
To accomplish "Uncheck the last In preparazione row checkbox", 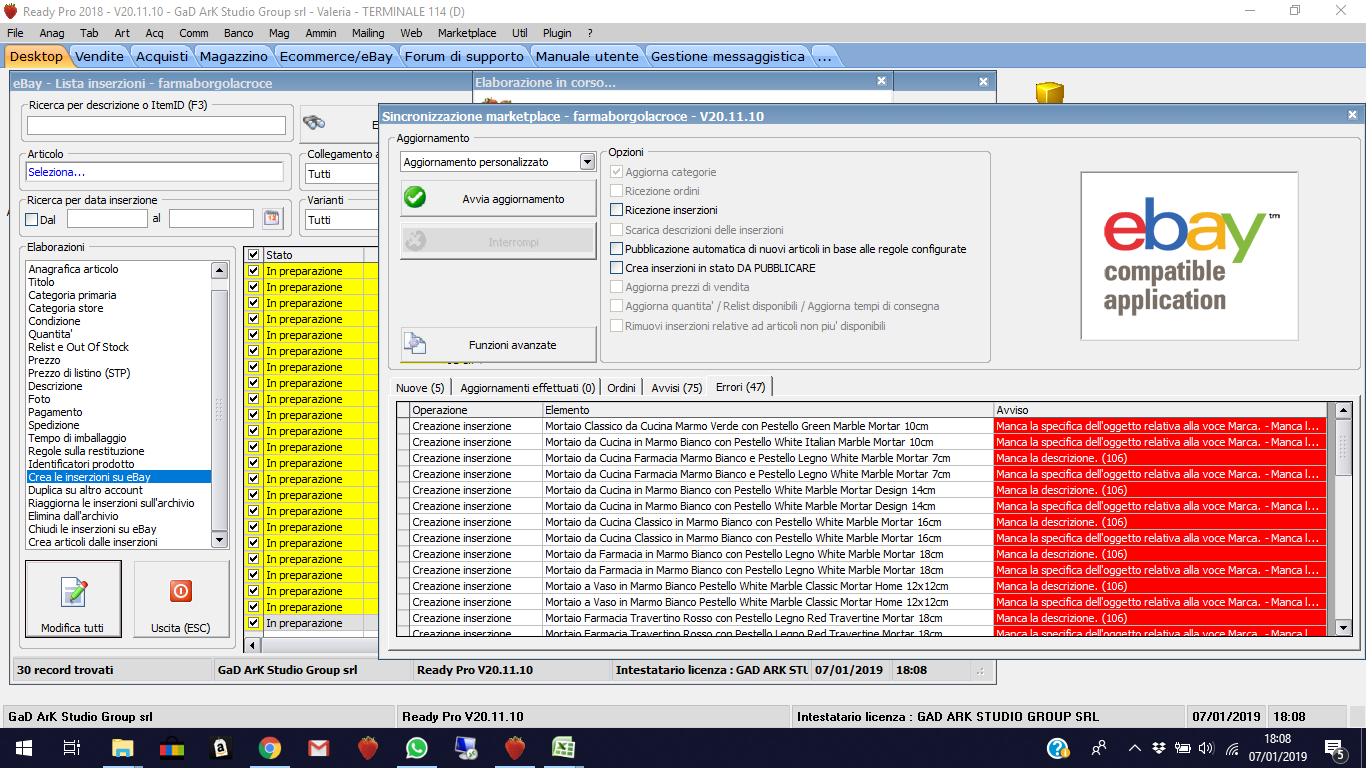I will 253,623.
